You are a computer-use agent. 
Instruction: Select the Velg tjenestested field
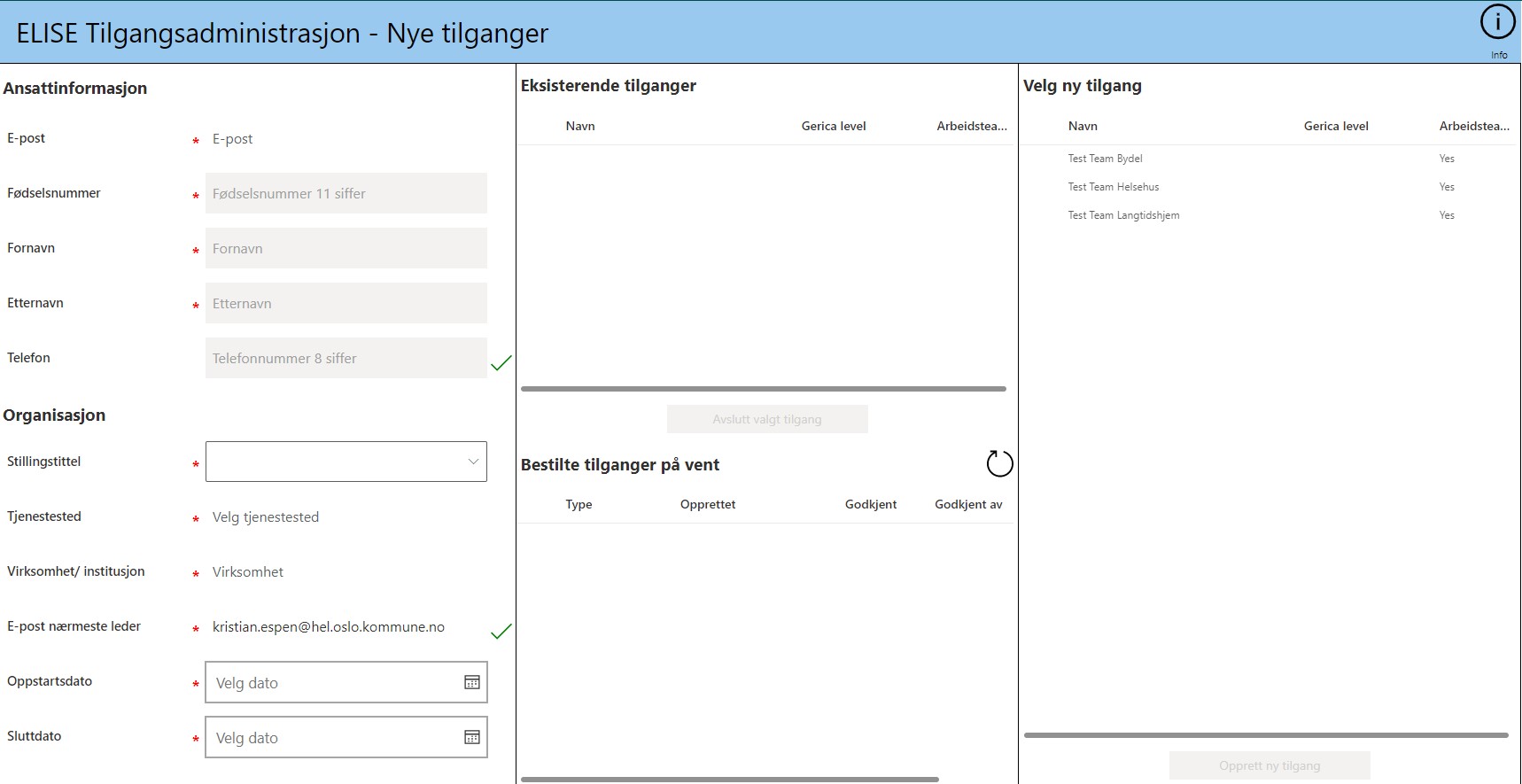click(346, 517)
